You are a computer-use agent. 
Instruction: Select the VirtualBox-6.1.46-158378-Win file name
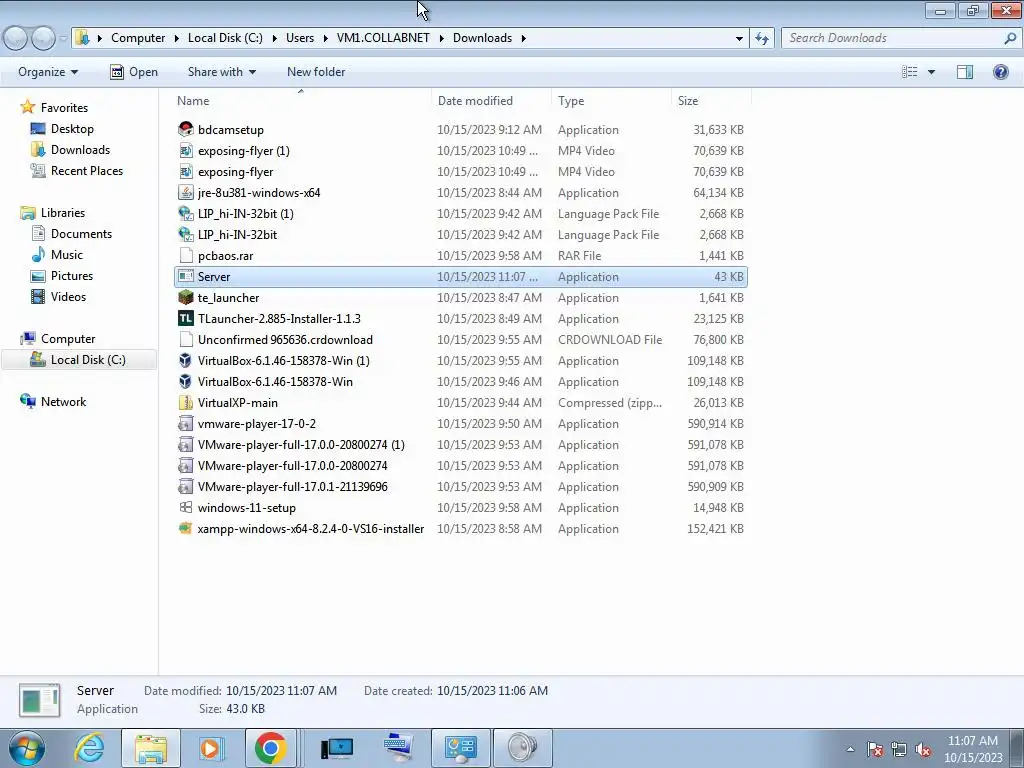coord(275,381)
